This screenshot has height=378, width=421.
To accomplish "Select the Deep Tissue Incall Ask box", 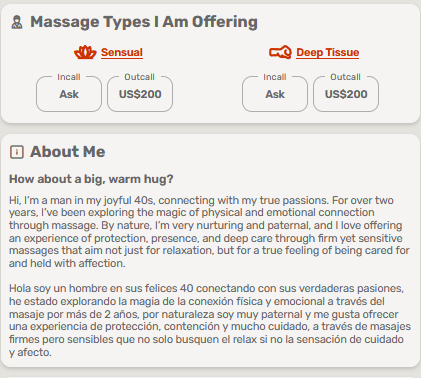I will [x=275, y=94].
